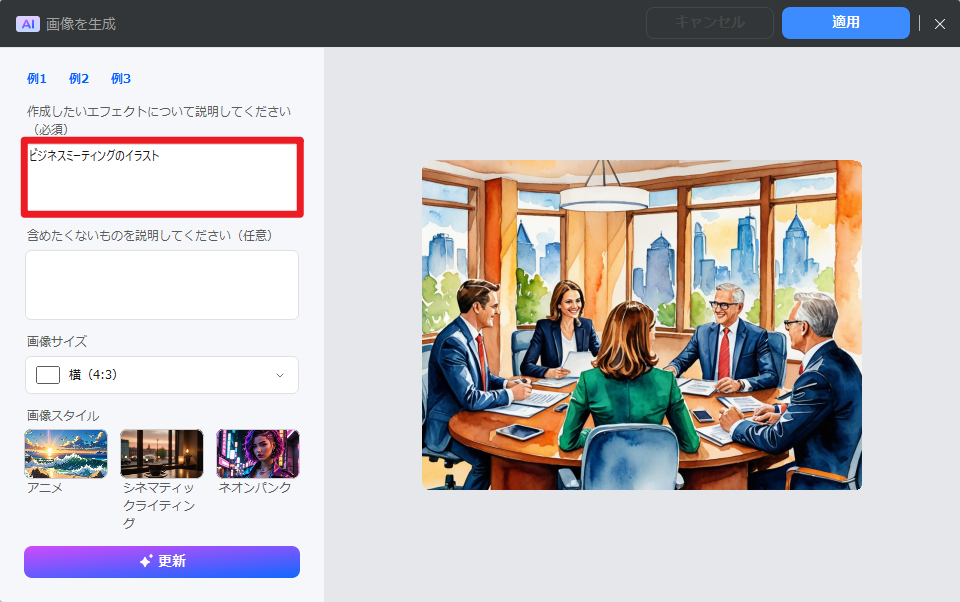Click the 画像を生成 title text
Image resolution: width=960 pixels, height=602 pixels.
(81, 24)
